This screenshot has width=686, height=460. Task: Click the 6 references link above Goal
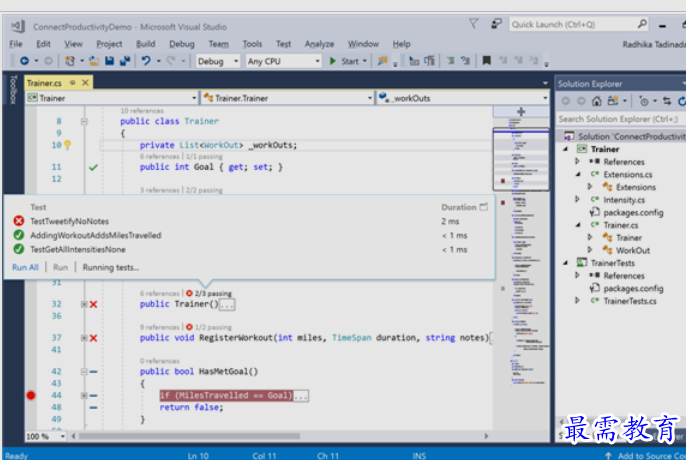click(x=160, y=156)
